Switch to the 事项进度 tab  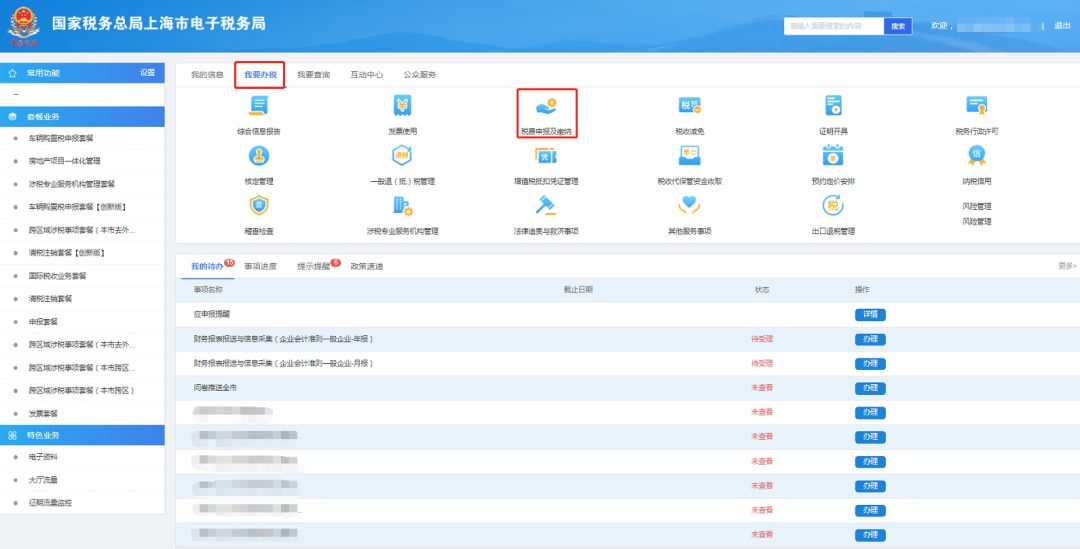pyautogui.click(x=260, y=266)
